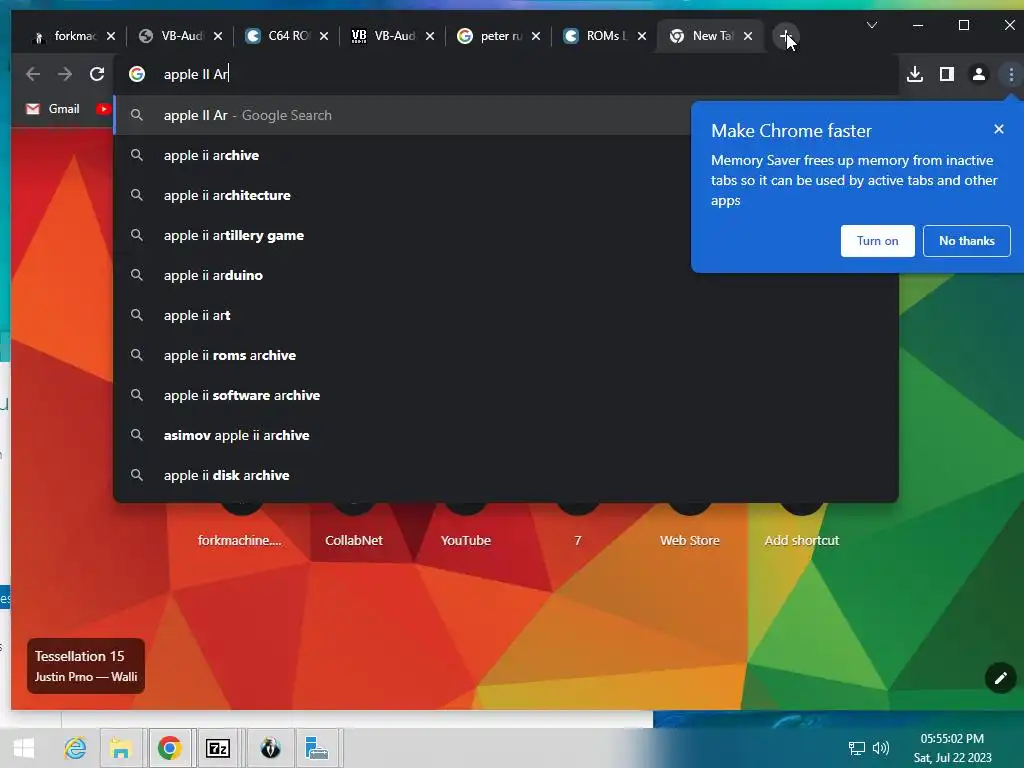Open YouTube bookmark icon in bookmarks bar
This screenshot has height=768, width=1024.
[x=103, y=109]
